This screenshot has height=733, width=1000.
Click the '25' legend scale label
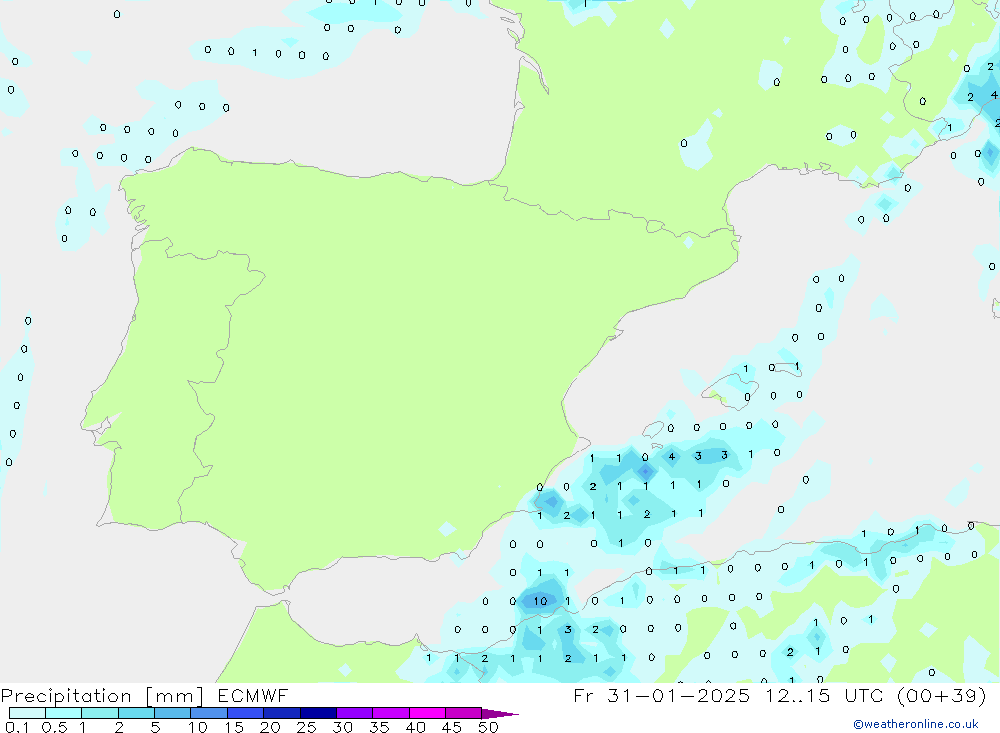[x=306, y=727]
